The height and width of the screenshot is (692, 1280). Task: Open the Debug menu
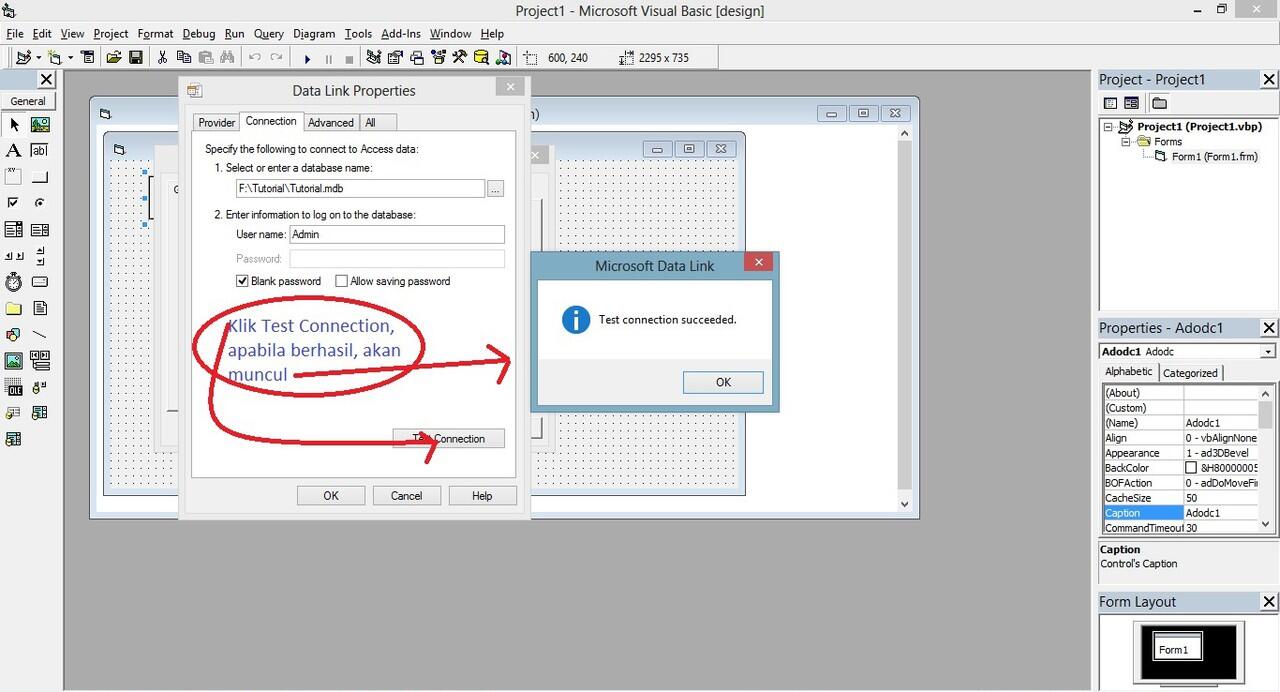coord(199,33)
